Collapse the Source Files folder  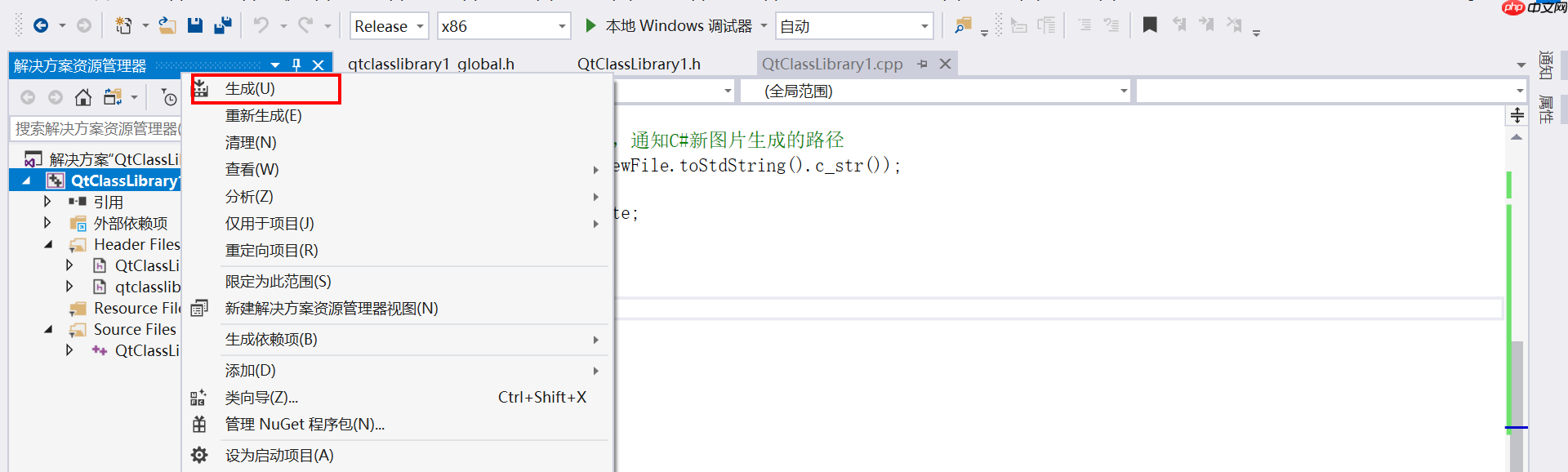48,329
